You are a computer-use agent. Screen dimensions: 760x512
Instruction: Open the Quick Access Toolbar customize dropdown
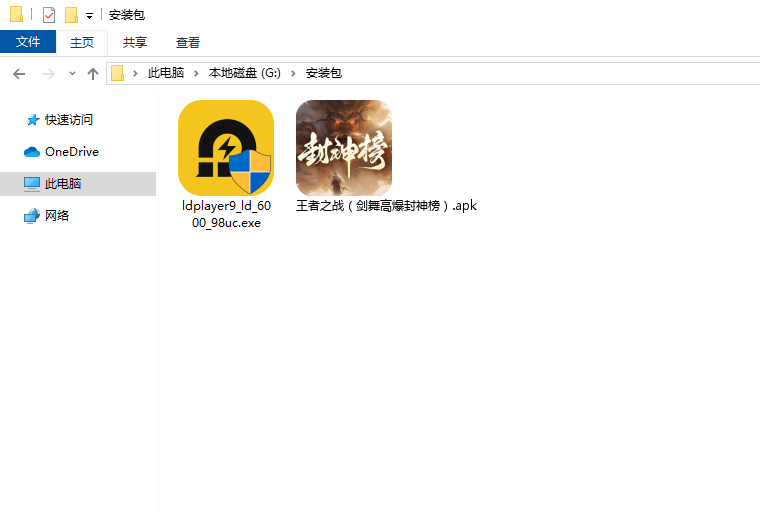[89, 16]
